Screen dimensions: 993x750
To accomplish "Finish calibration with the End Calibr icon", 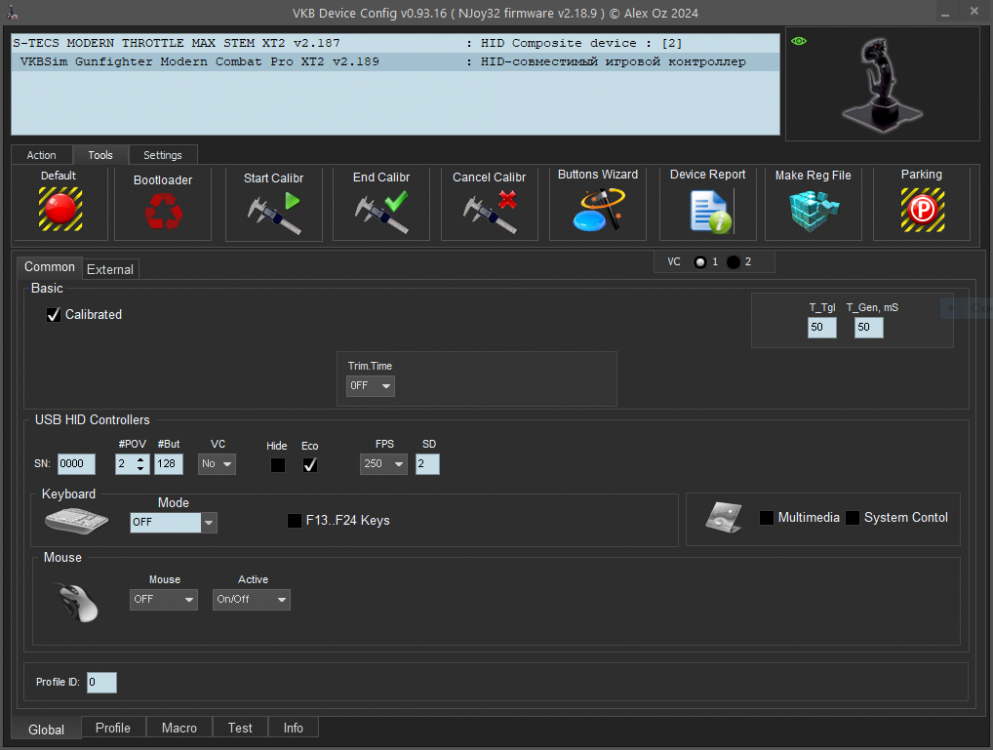I will tap(381, 213).
